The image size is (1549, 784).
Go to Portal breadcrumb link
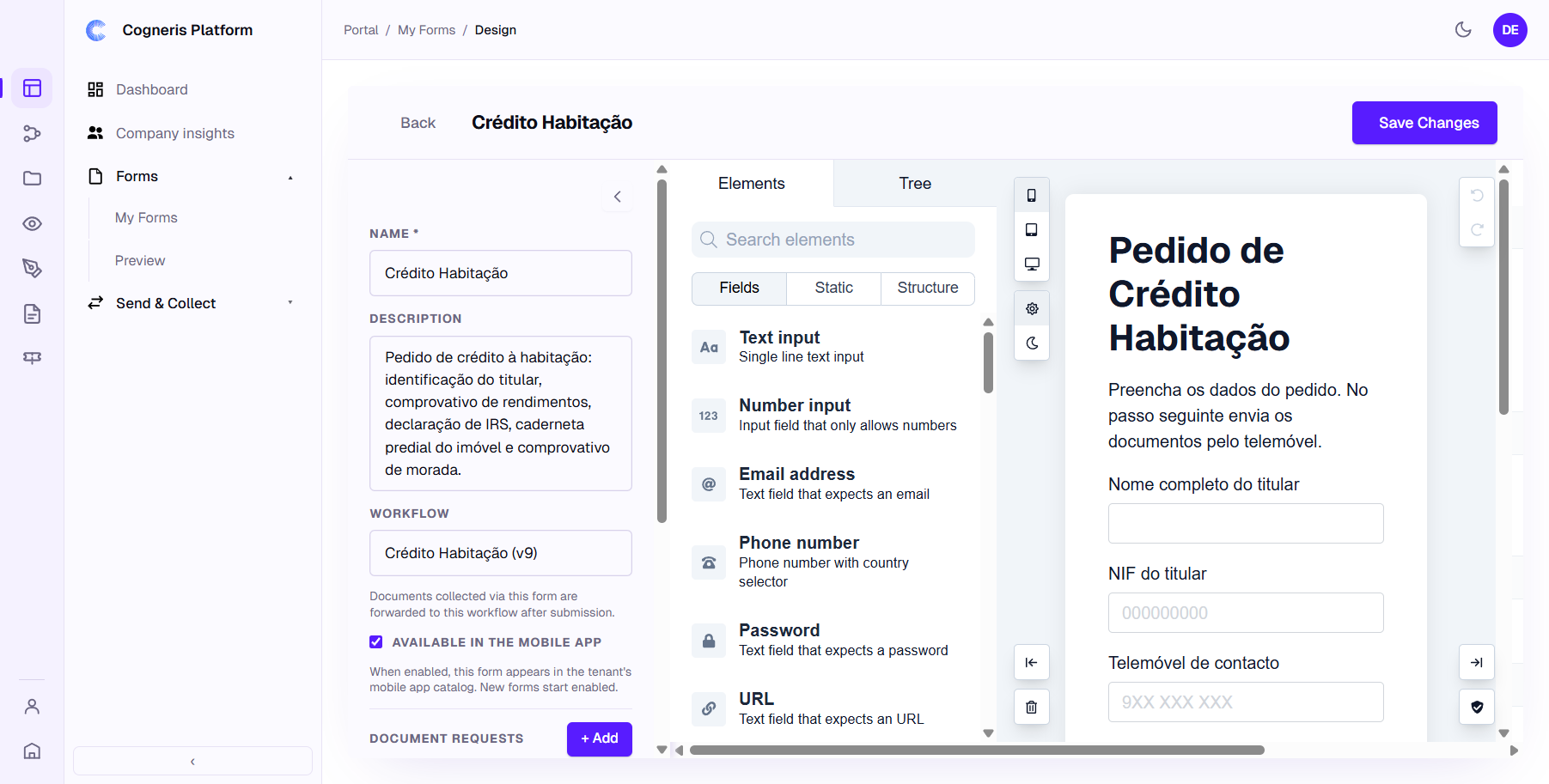click(361, 30)
